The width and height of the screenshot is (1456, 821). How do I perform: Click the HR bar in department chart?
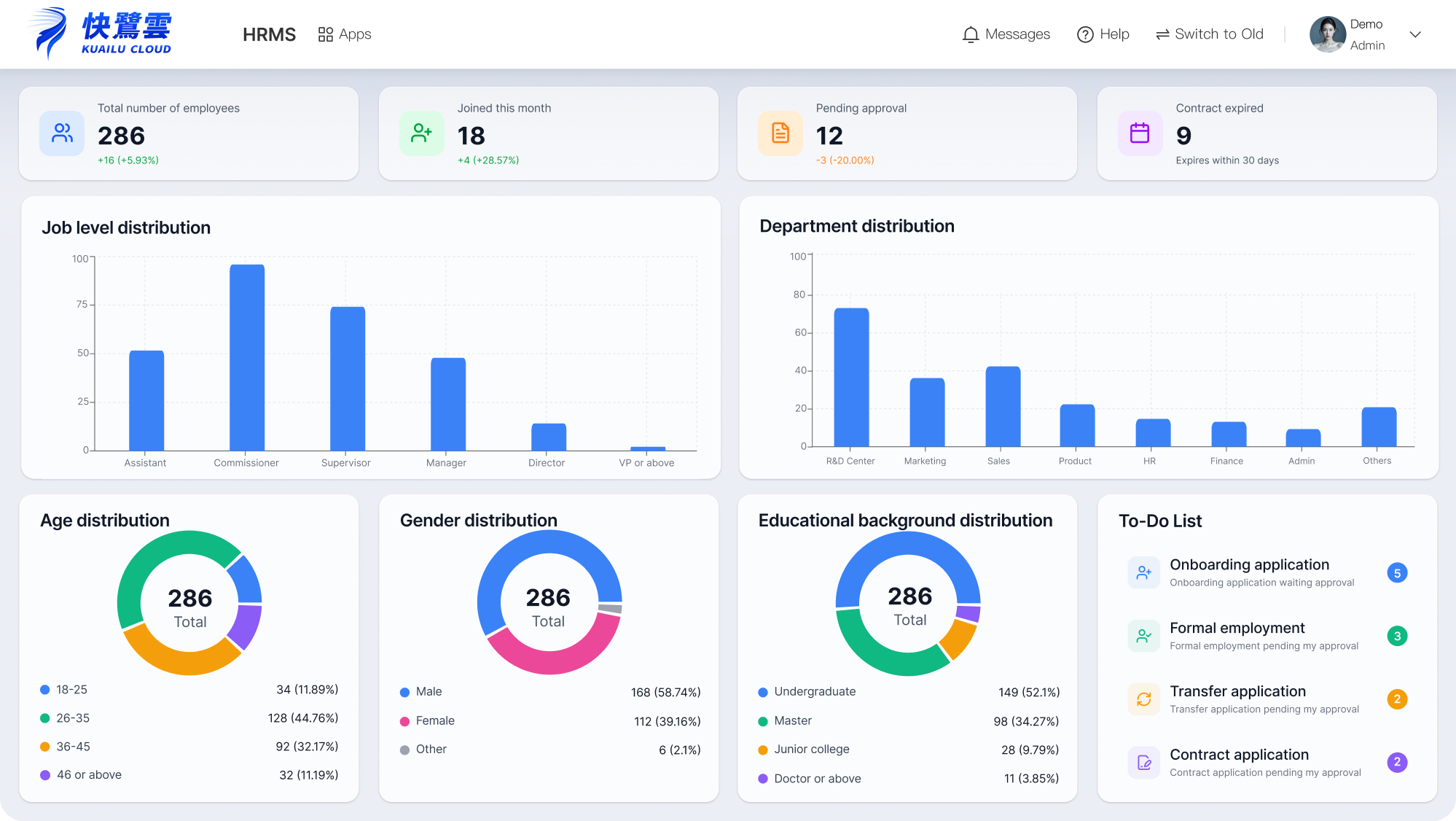point(1153,432)
